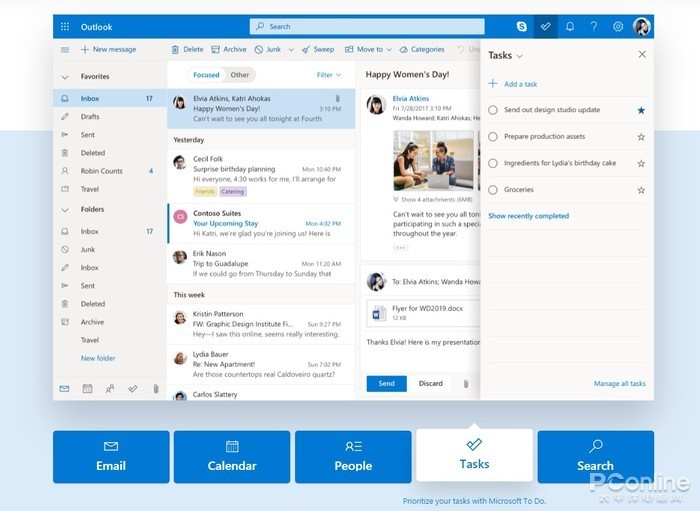
Task: Open the settings gear
Action: 618,26
